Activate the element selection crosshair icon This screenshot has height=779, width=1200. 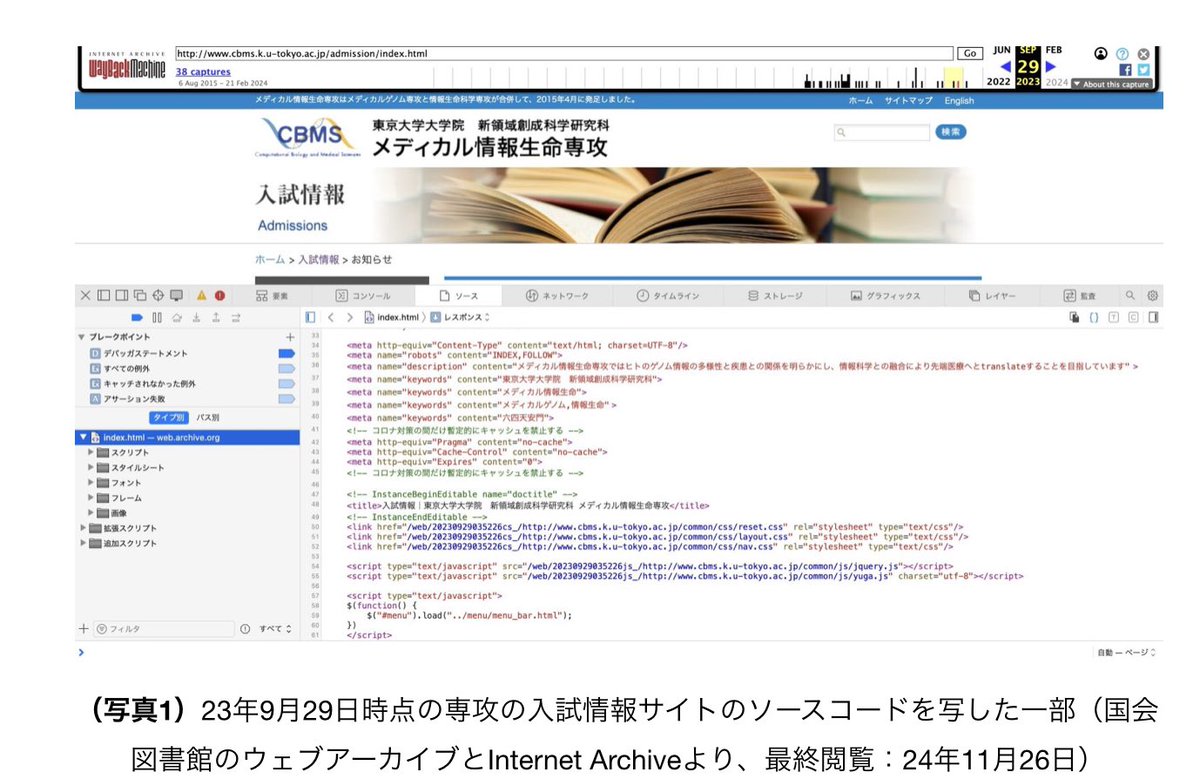158,296
